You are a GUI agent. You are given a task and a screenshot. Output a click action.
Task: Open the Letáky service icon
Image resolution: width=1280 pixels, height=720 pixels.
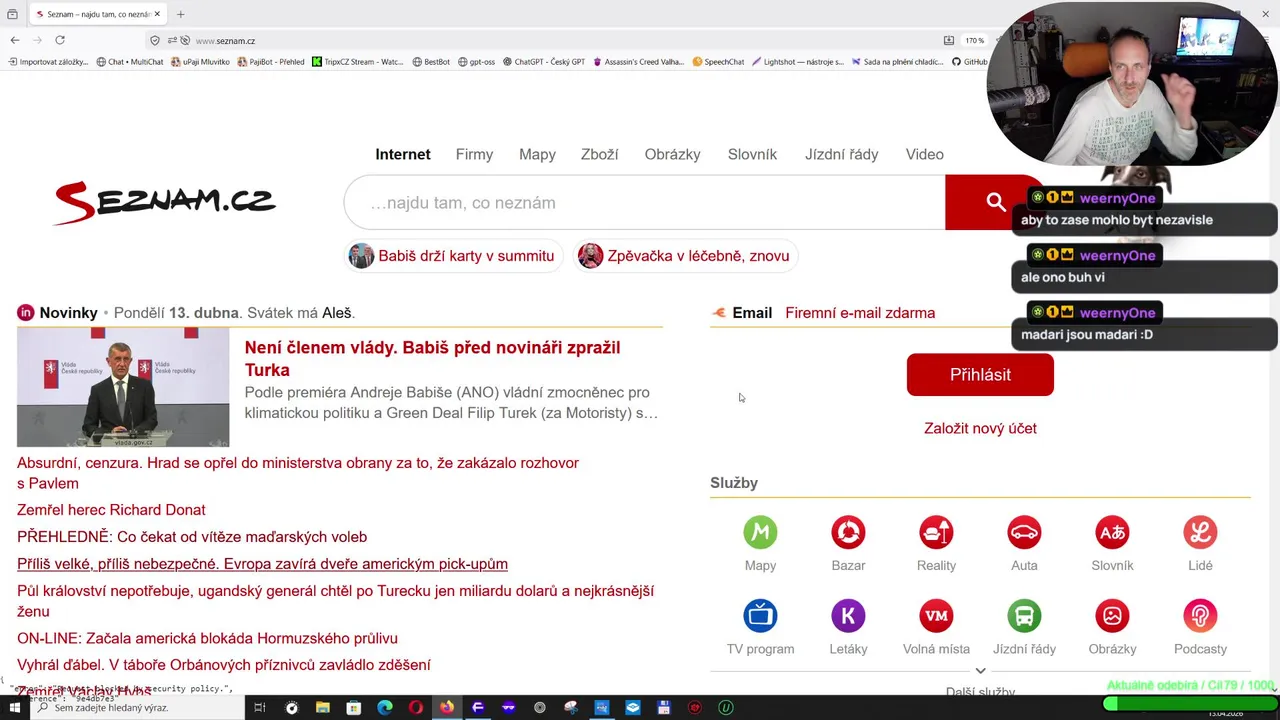click(848, 616)
